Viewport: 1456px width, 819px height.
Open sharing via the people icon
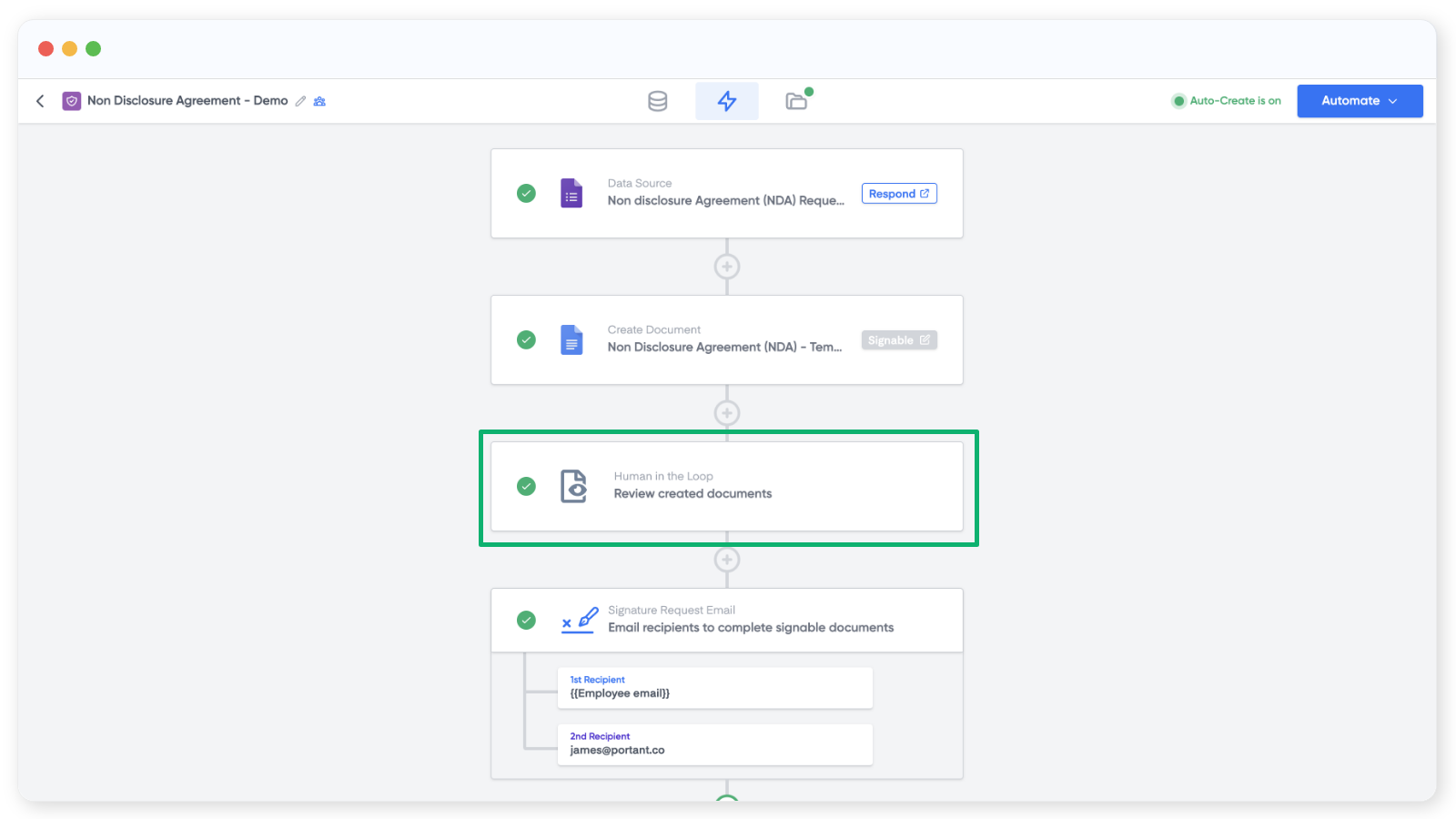coord(319,101)
